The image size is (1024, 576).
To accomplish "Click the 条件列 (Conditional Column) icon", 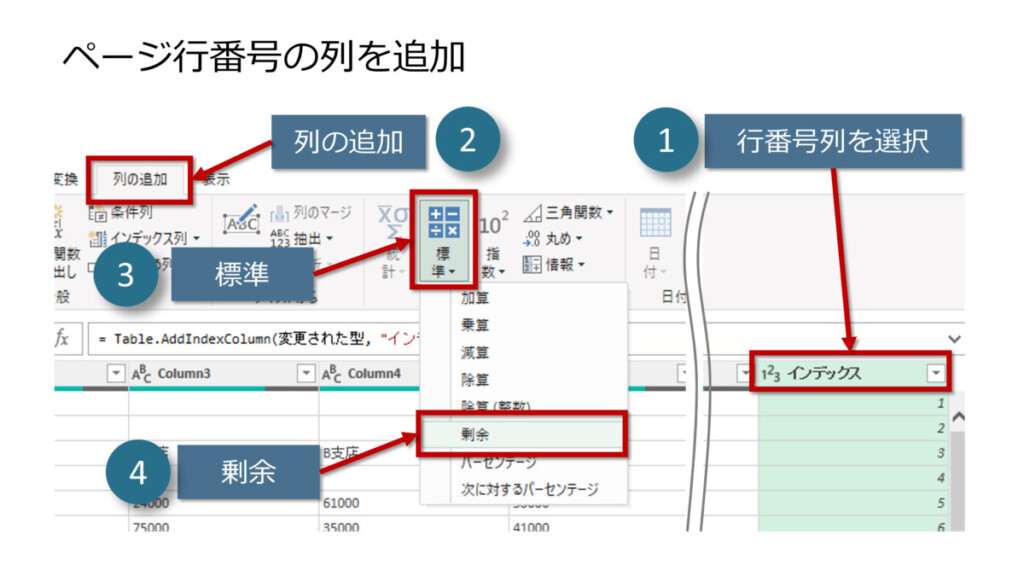I will point(97,212).
